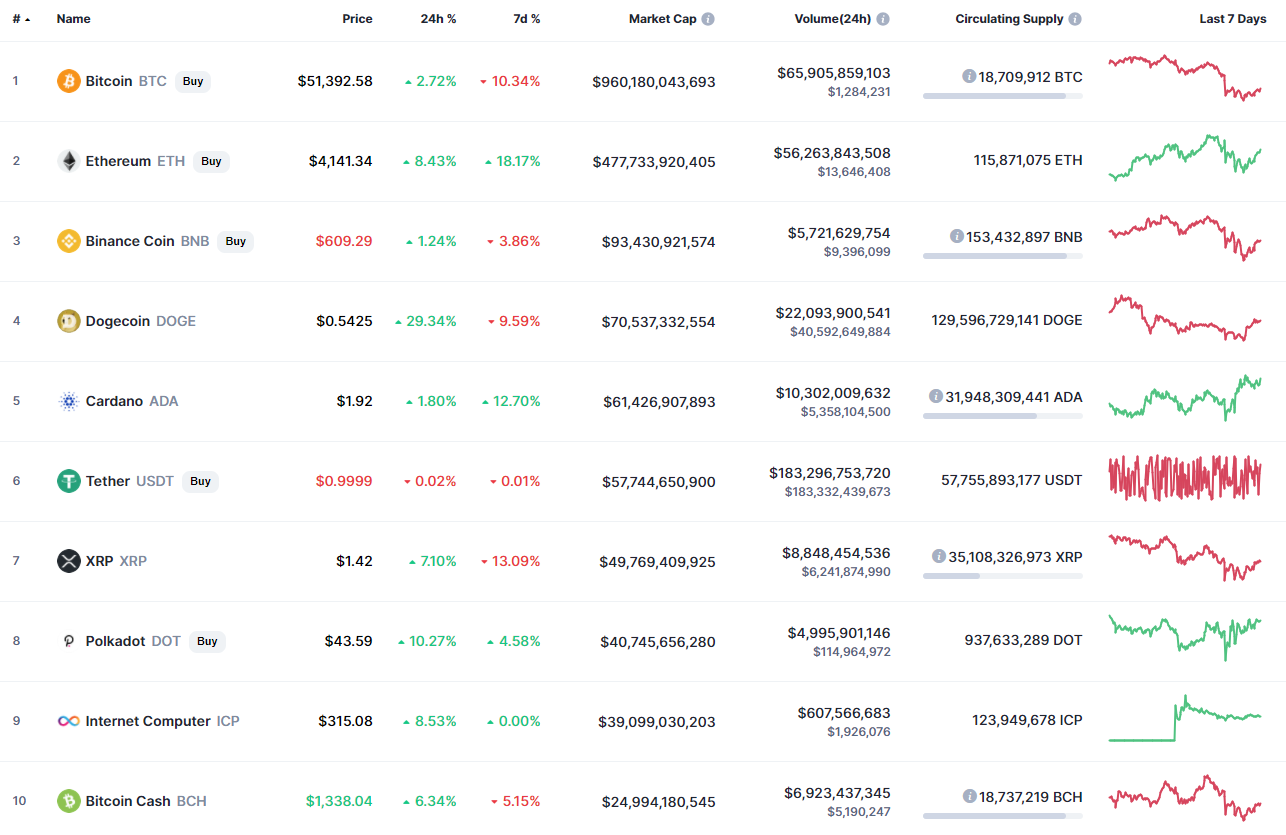Image resolution: width=1286 pixels, height=835 pixels.
Task: Click the Buy button next to Polkadot
Action: (x=207, y=641)
